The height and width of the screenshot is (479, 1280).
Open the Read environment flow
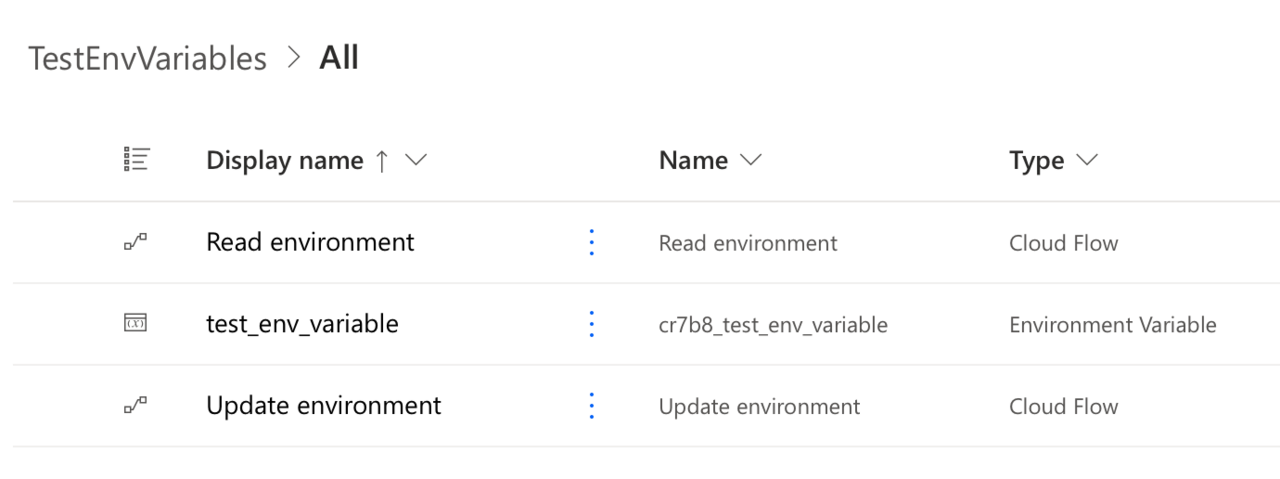[x=310, y=242]
